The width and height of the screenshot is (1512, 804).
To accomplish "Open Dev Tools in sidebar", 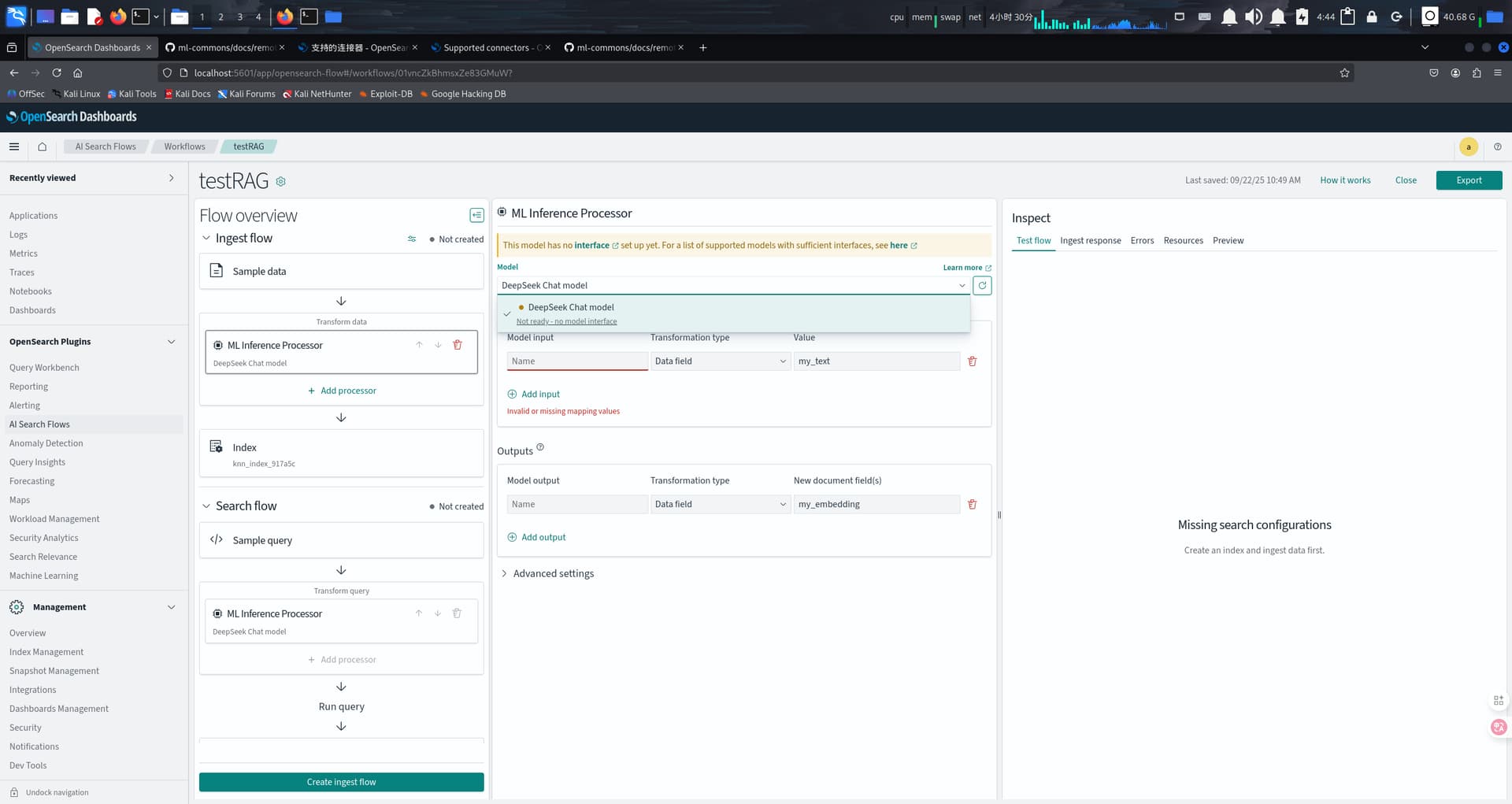I will (28, 765).
